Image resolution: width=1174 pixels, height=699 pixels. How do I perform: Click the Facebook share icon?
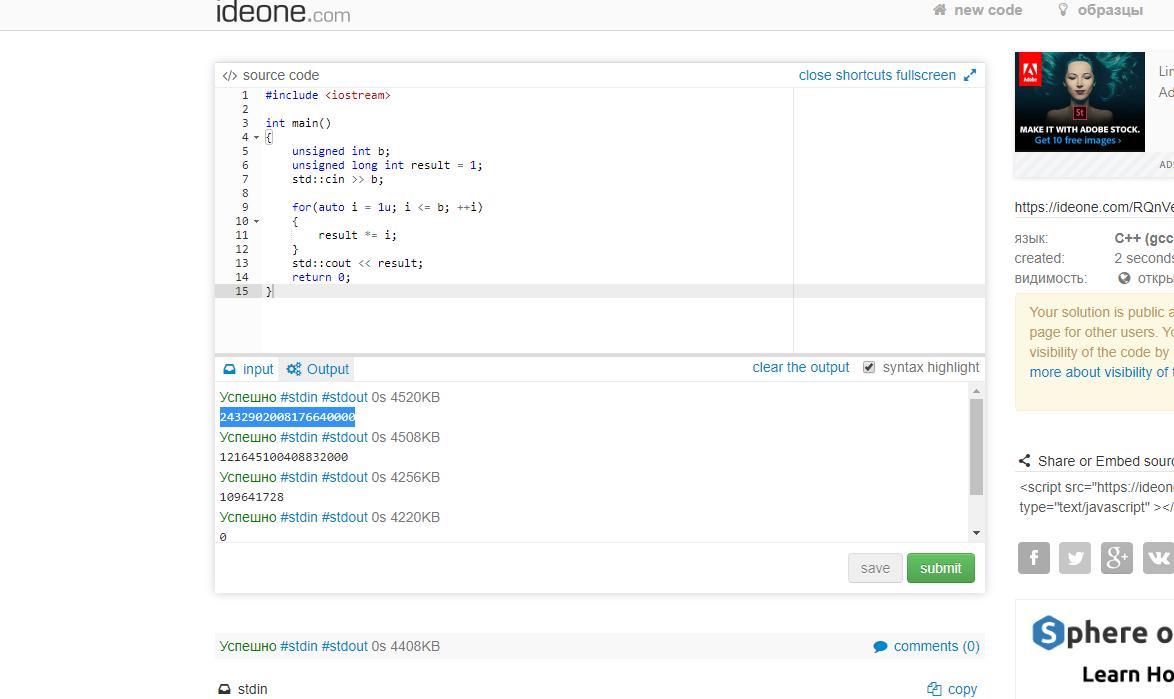[1034, 558]
